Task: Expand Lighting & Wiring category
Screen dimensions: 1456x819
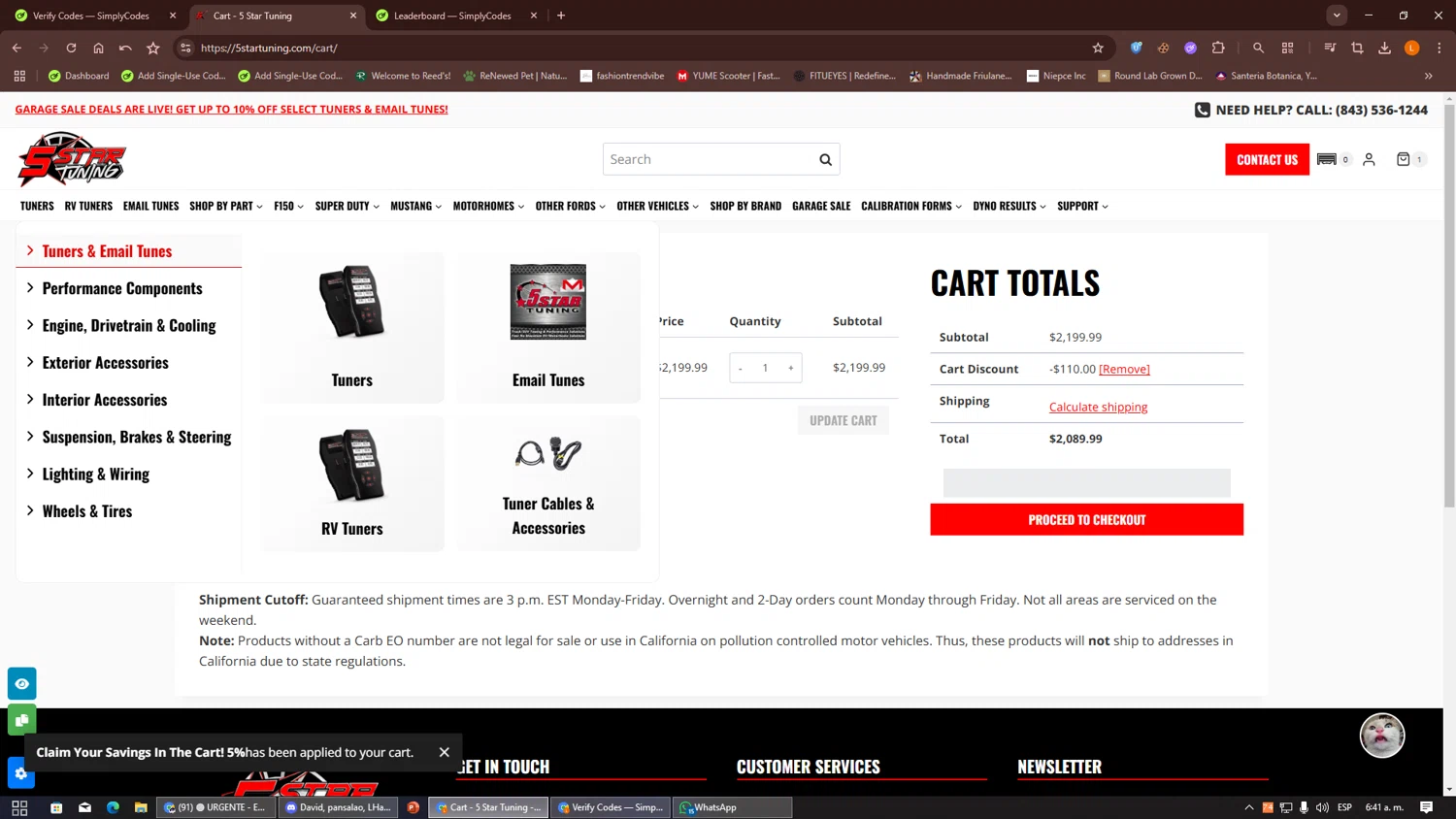Action: (x=129, y=475)
